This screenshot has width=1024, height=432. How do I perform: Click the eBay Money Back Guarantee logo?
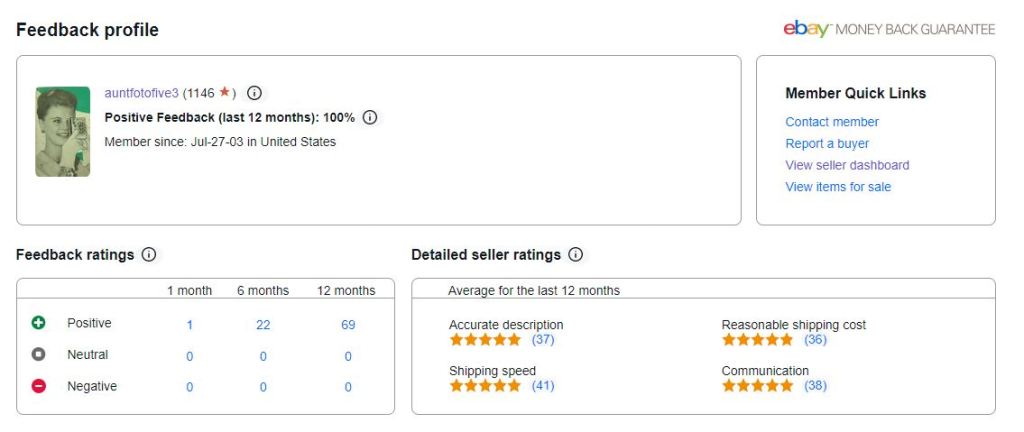[x=889, y=29]
